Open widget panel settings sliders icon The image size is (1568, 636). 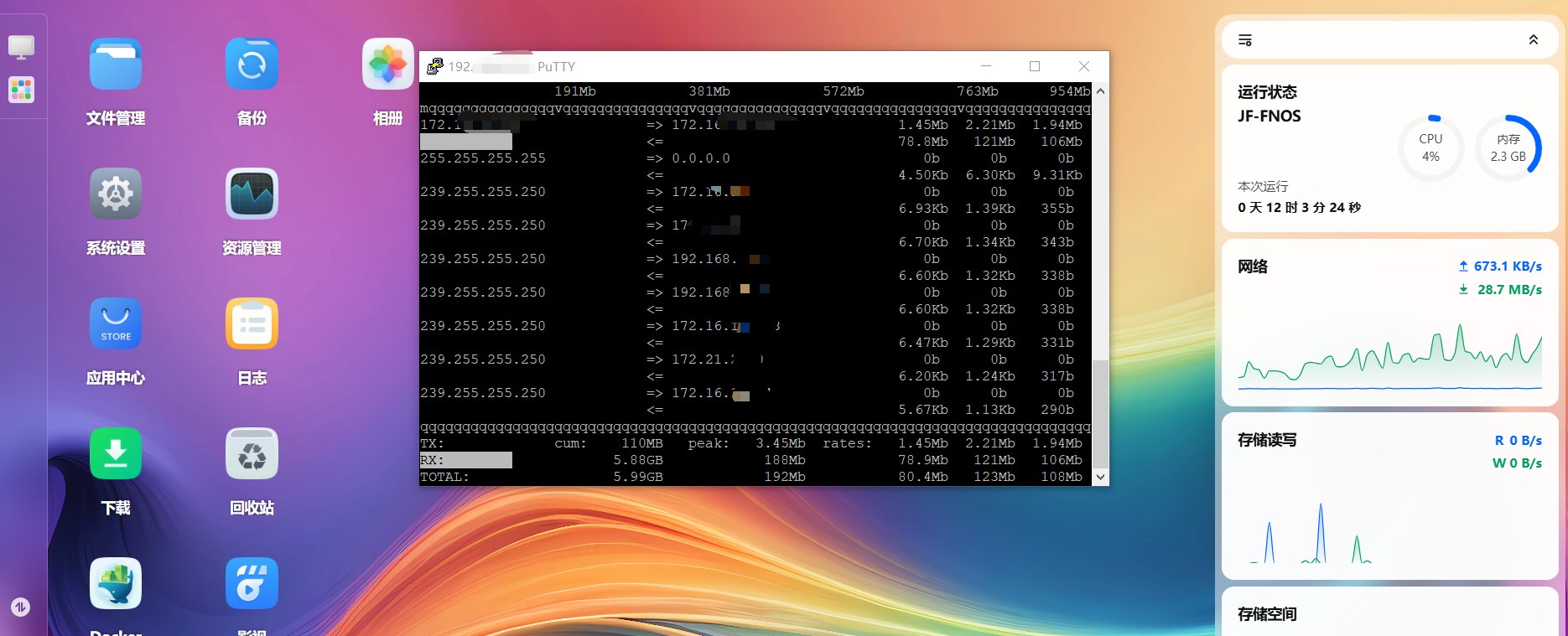1245,40
